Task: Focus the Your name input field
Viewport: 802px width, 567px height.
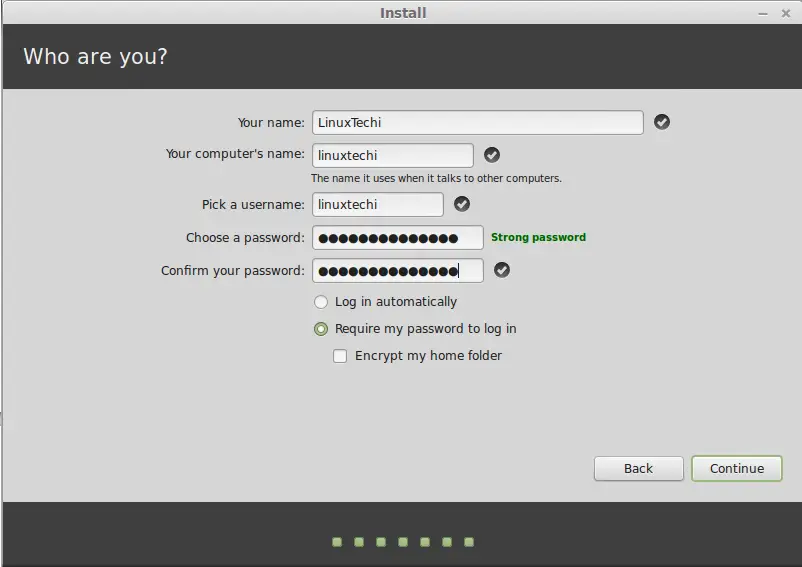Action: coord(478,123)
